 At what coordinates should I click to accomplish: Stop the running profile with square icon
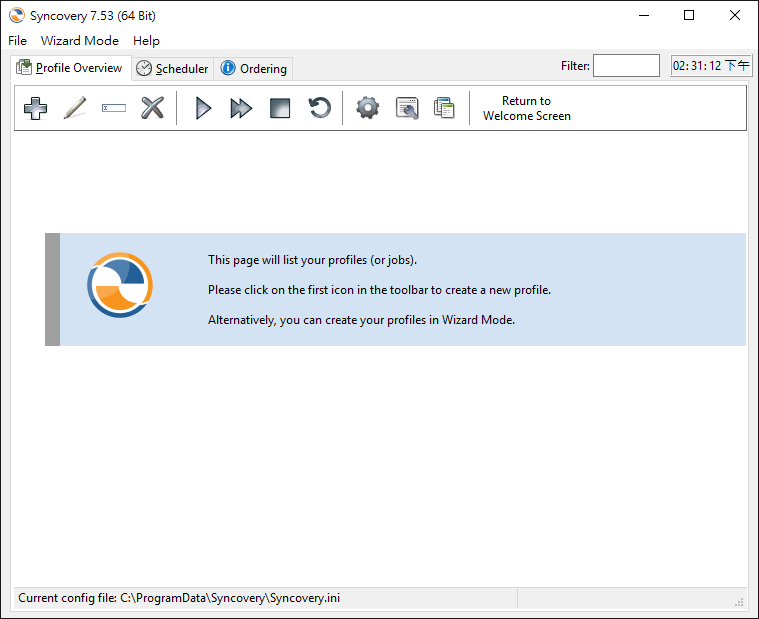click(x=280, y=108)
